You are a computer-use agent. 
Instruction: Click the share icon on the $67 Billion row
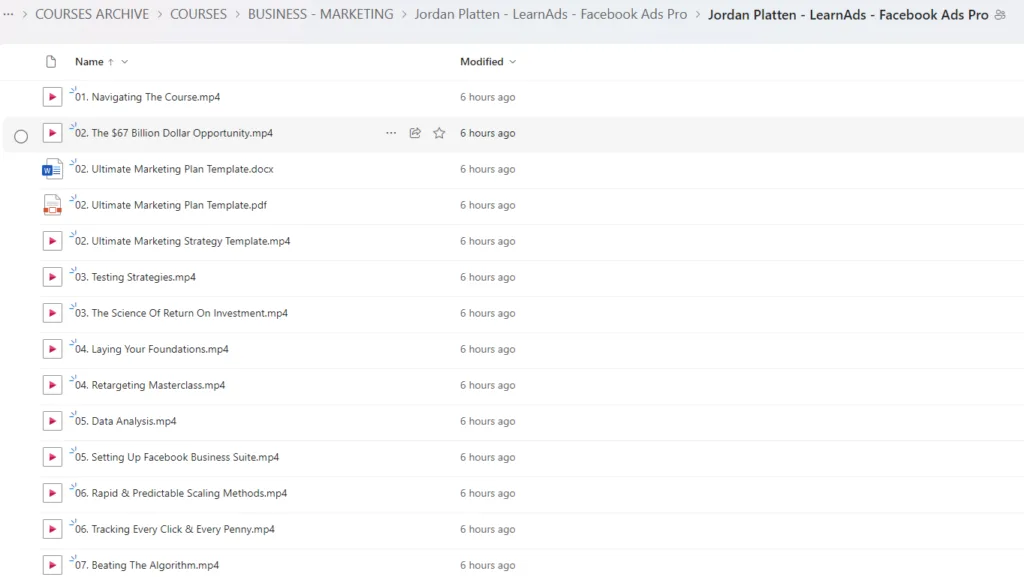(415, 133)
